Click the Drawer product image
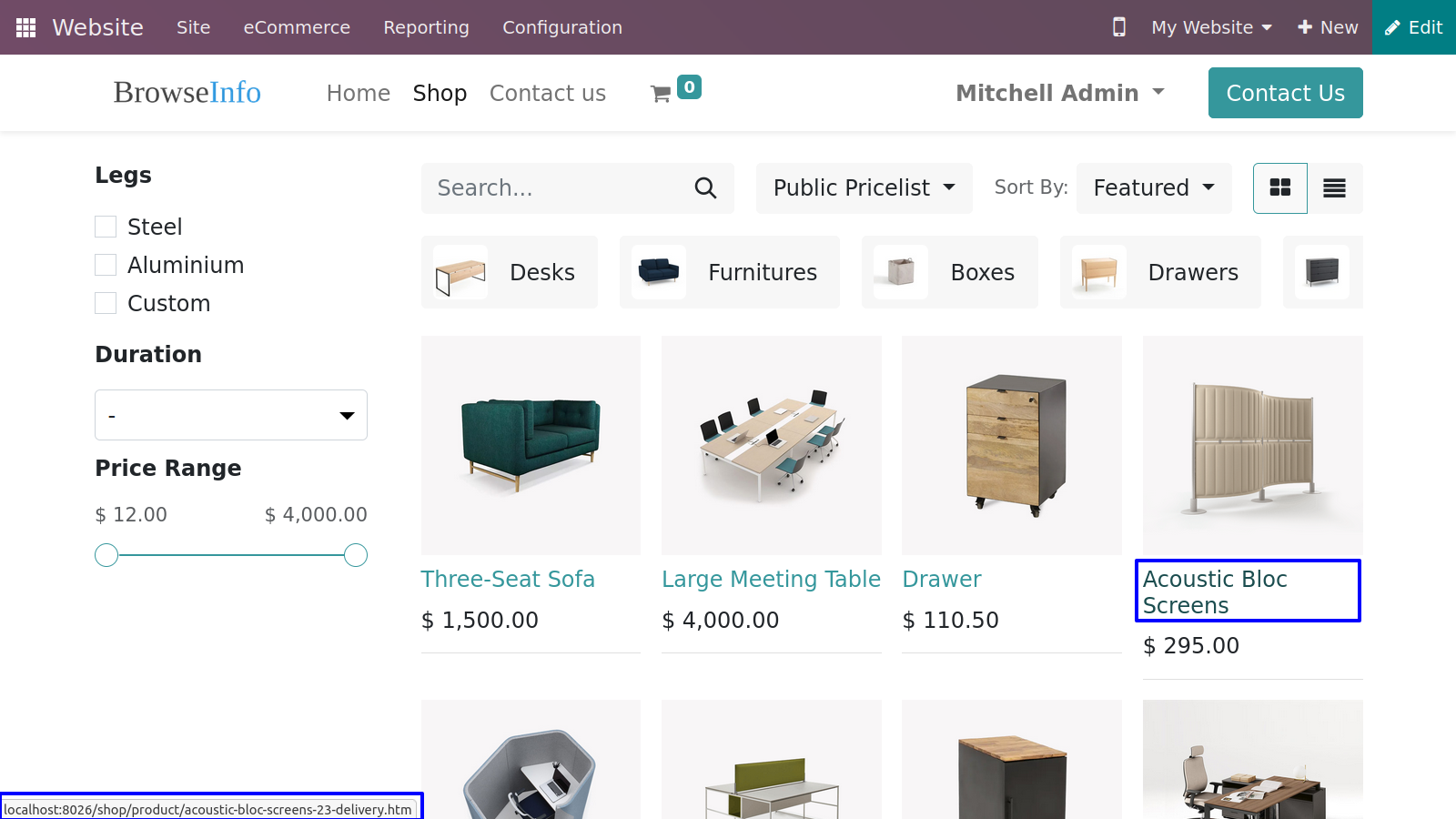This screenshot has width=1456, height=819. tap(1012, 445)
